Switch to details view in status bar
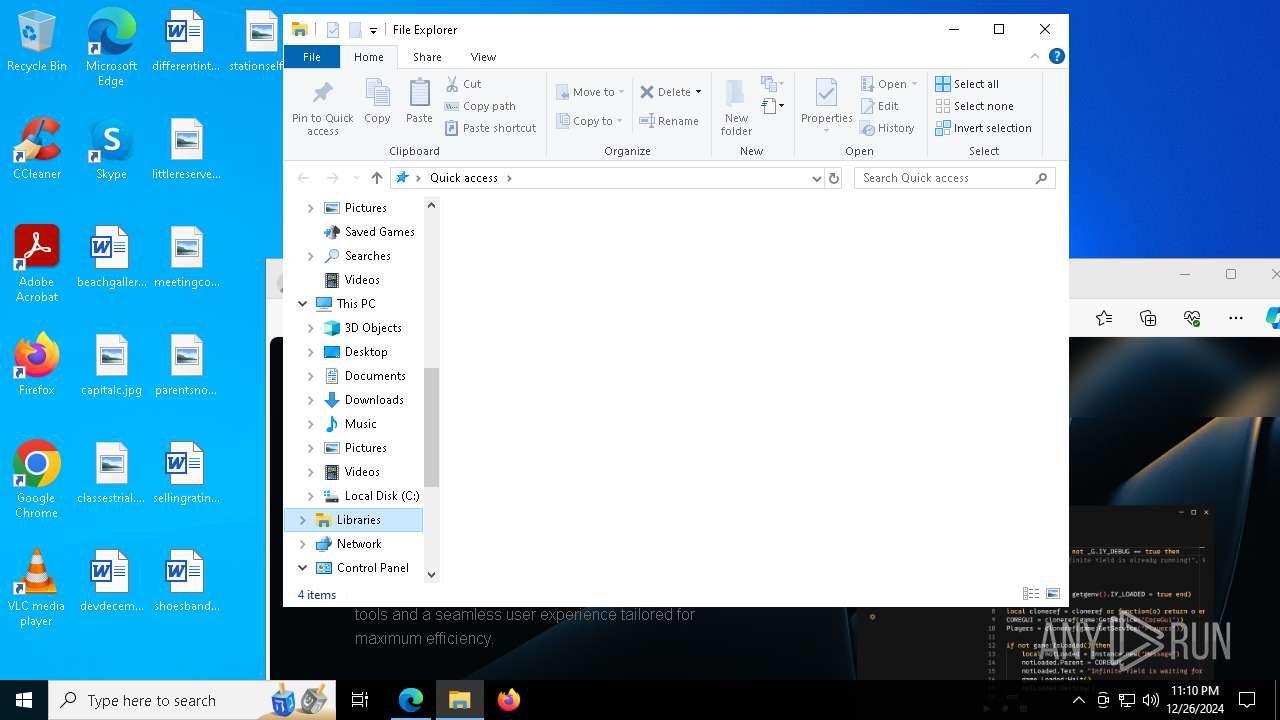 pos(1031,594)
